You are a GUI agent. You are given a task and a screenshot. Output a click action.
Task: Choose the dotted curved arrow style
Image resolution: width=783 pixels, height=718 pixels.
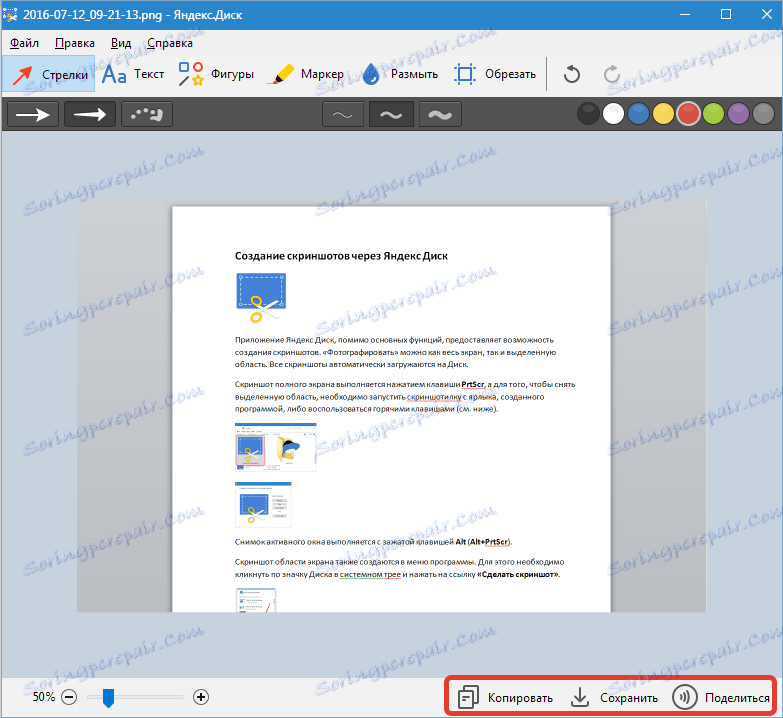coord(147,114)
